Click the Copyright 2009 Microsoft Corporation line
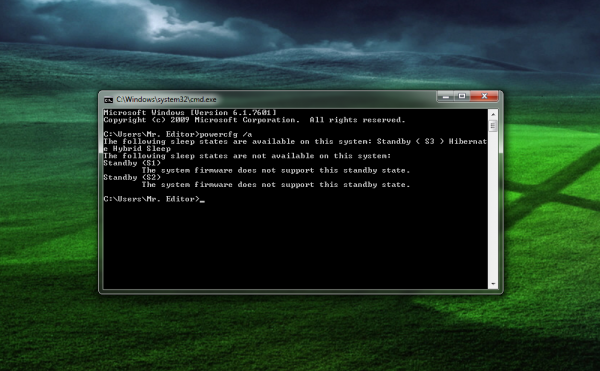 tap(254, 120)
